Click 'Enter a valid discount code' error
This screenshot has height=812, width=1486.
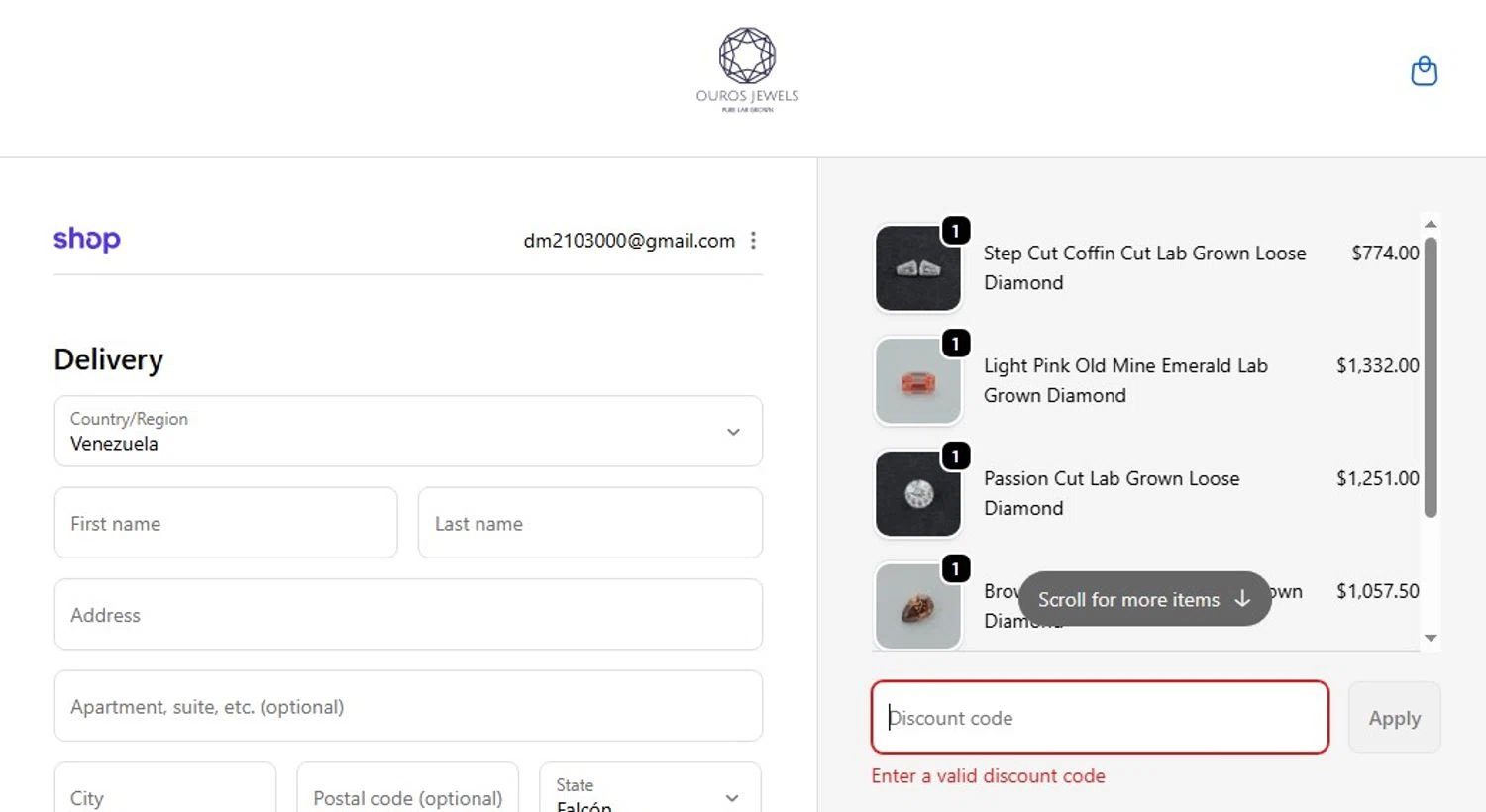pos(988,776)
